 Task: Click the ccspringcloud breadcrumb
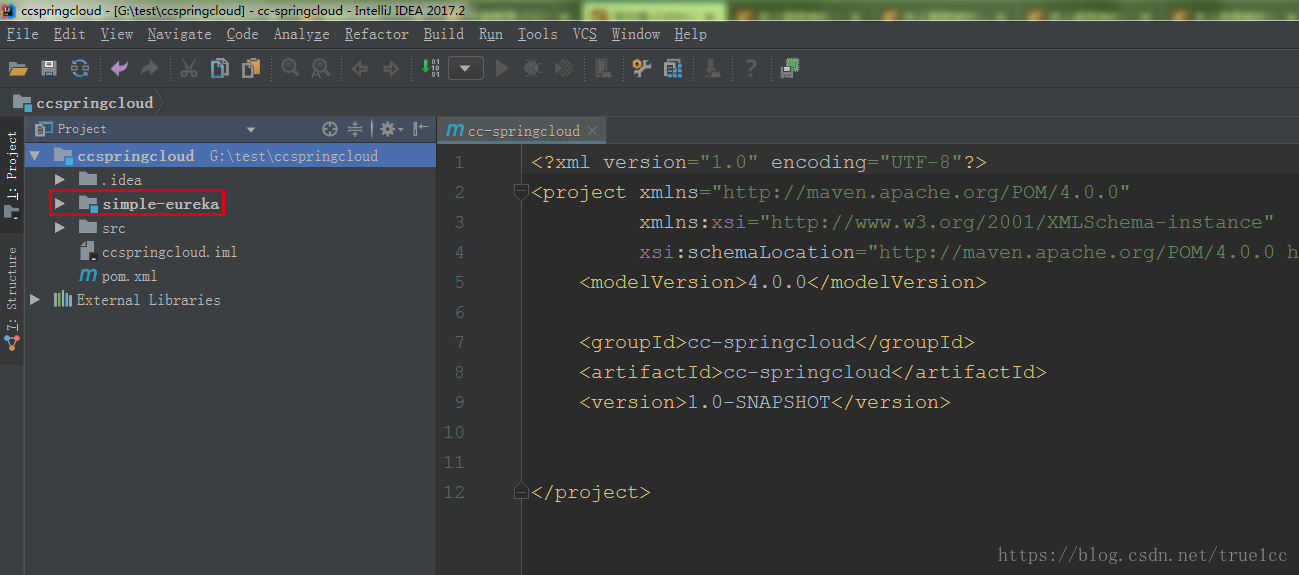point(84,102)
